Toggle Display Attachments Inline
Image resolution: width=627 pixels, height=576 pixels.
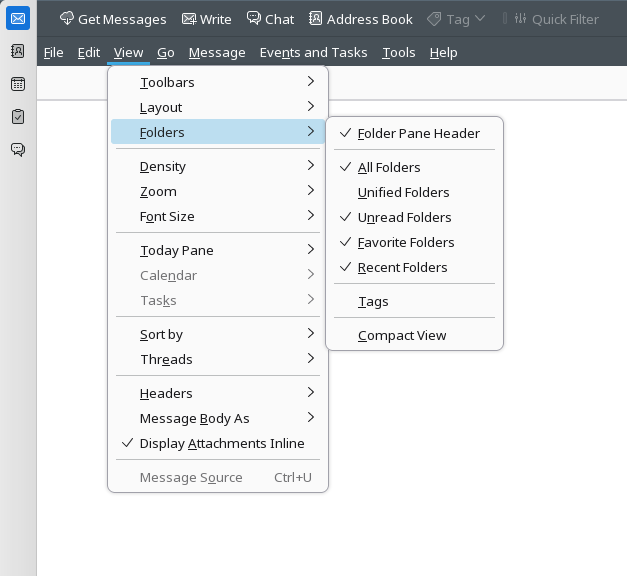(x=221, y=443)
